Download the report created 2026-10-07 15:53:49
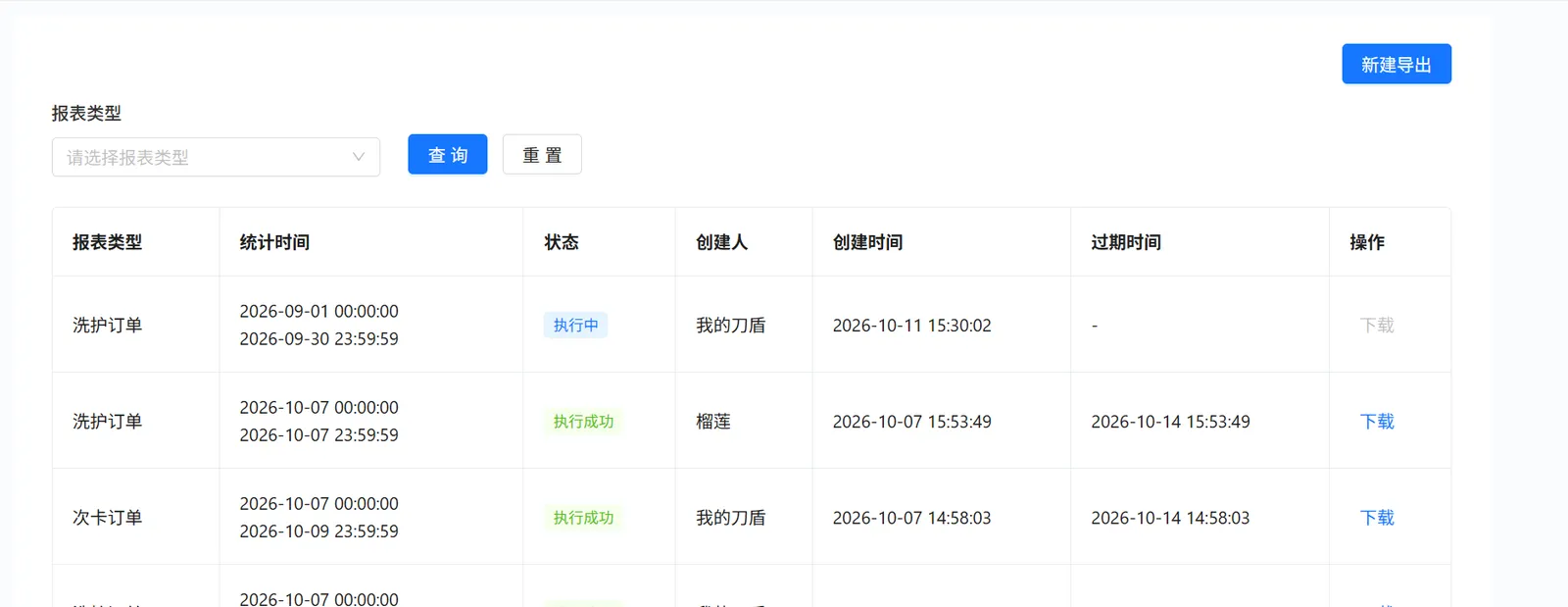This screenshot has width=1568, height=607. pos(1377,422)
